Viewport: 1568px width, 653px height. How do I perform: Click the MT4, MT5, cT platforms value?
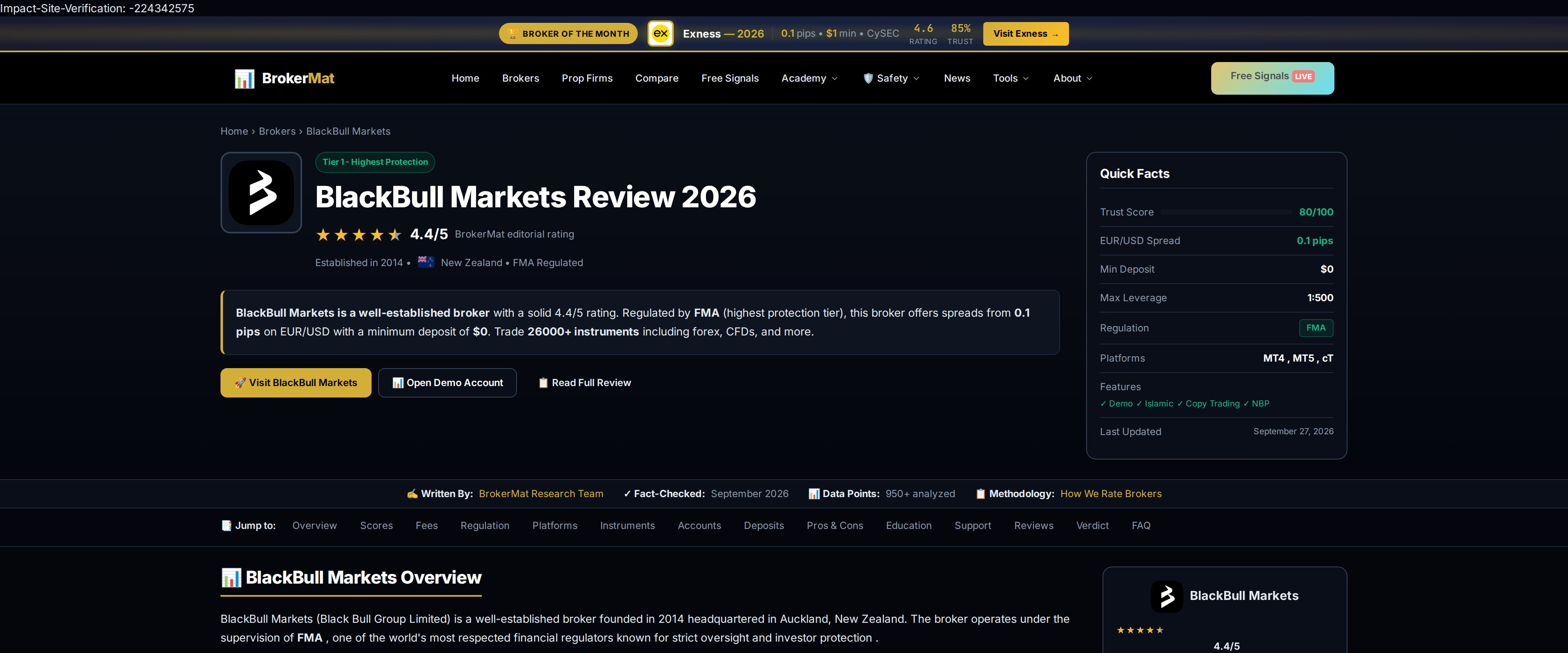point(1298,358)
